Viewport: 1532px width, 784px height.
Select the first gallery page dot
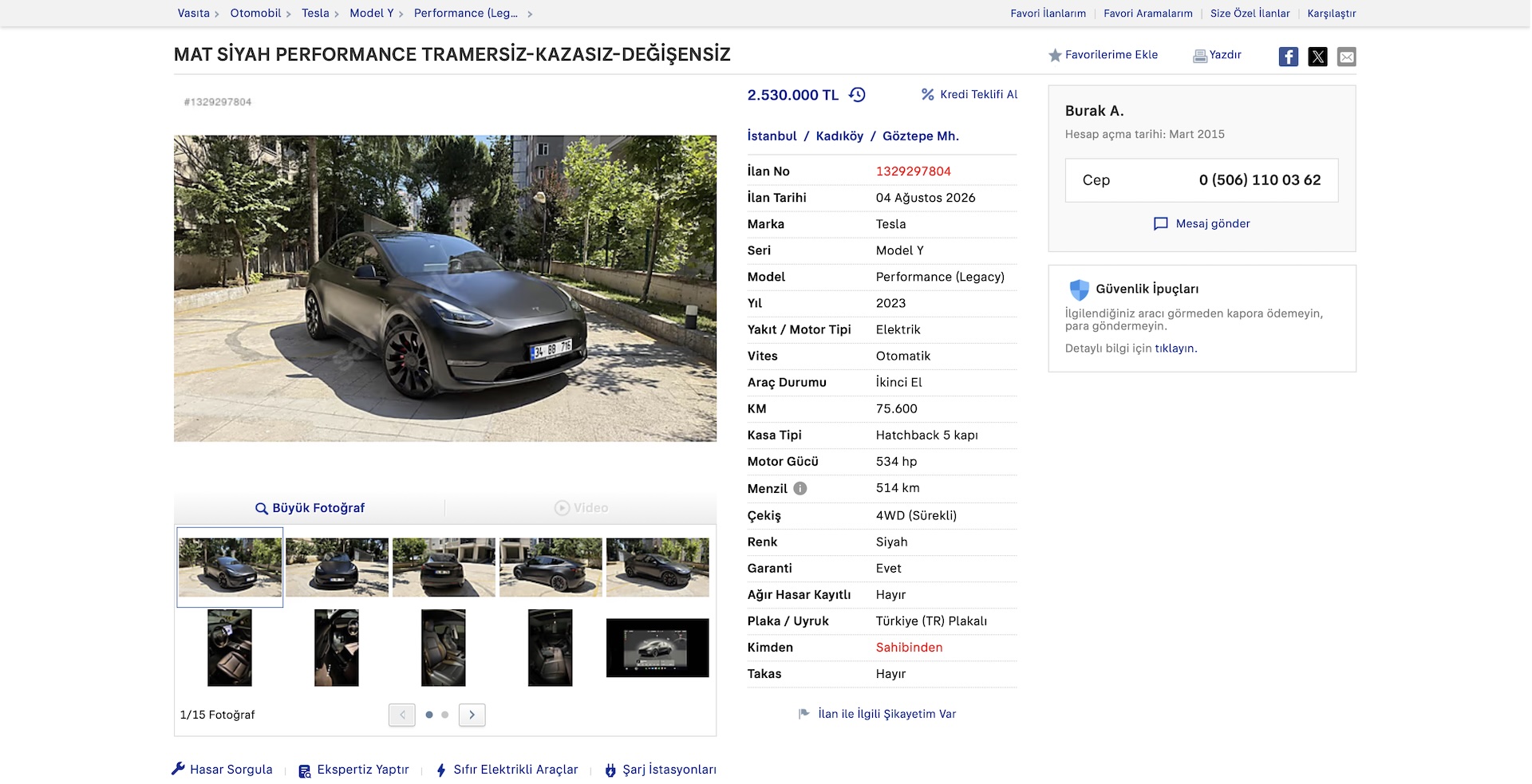429,715
